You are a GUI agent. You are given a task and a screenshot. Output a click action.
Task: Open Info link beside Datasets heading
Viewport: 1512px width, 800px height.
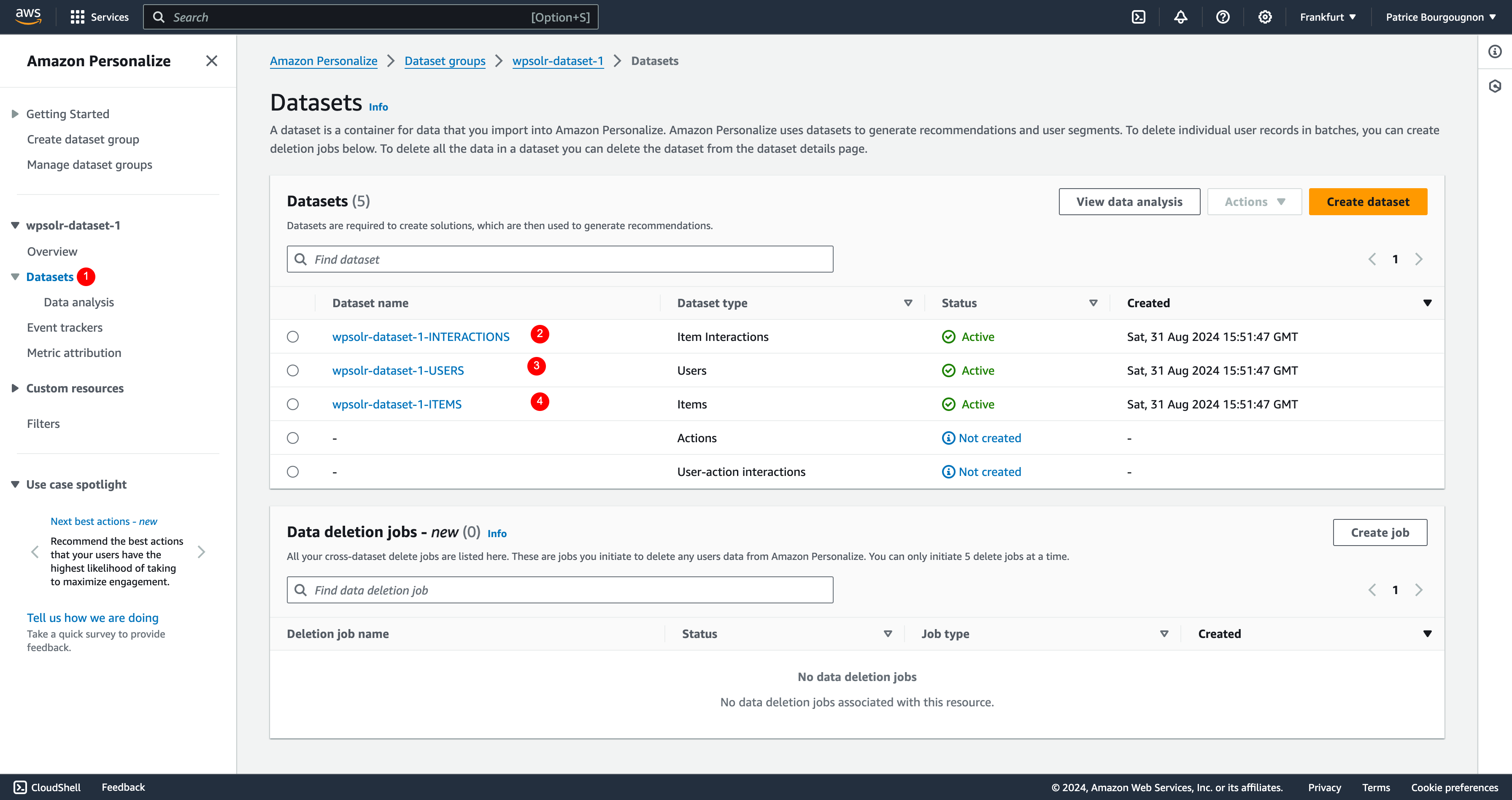click(x=378, y=107)
